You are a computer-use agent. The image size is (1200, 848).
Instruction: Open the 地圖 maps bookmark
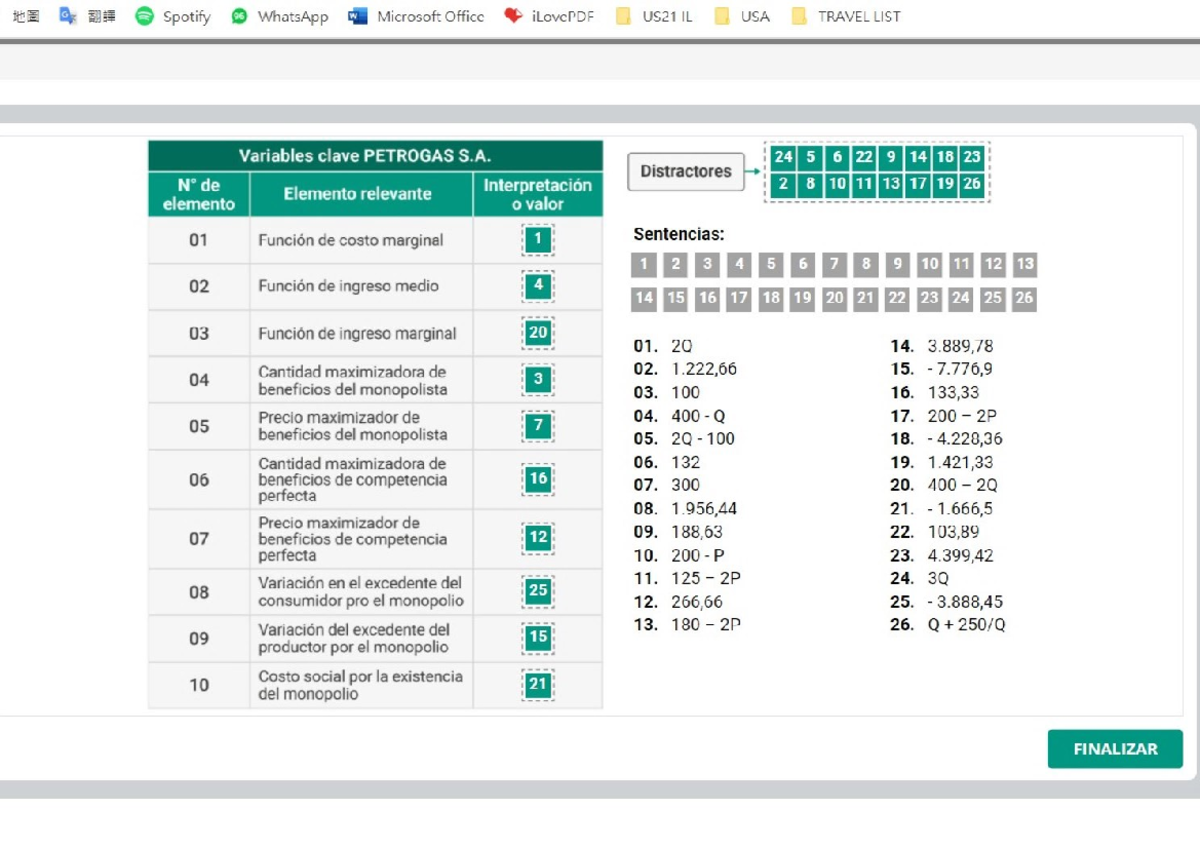(26, 16)
